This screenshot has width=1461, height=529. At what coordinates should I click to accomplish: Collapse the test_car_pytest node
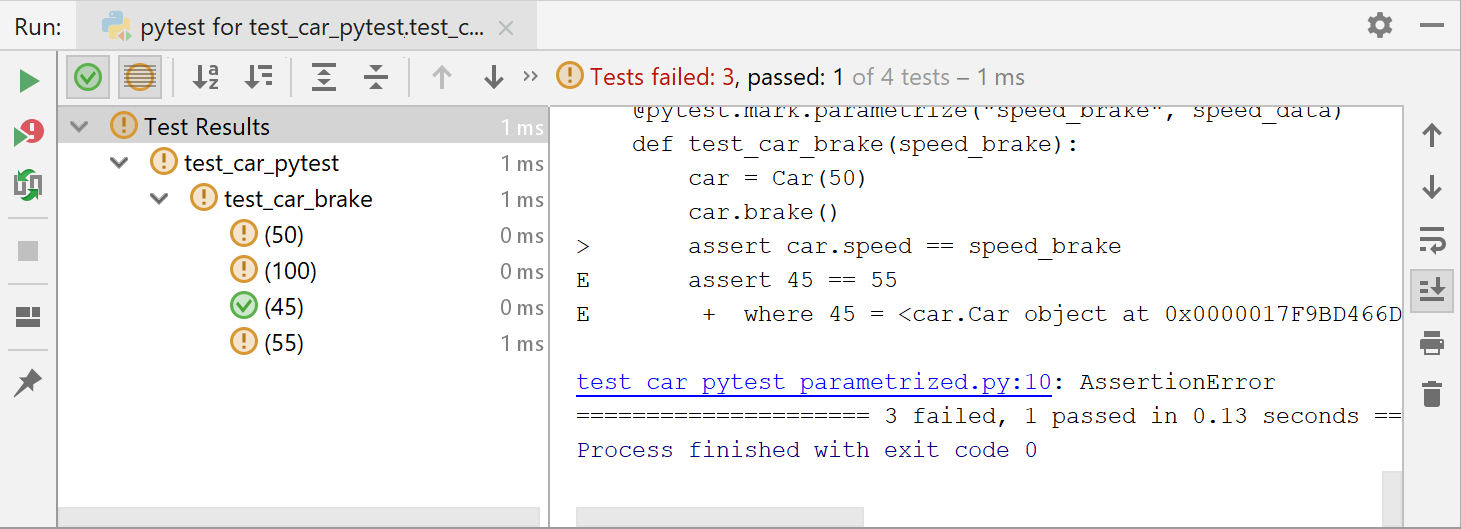(x=120, y=163)
